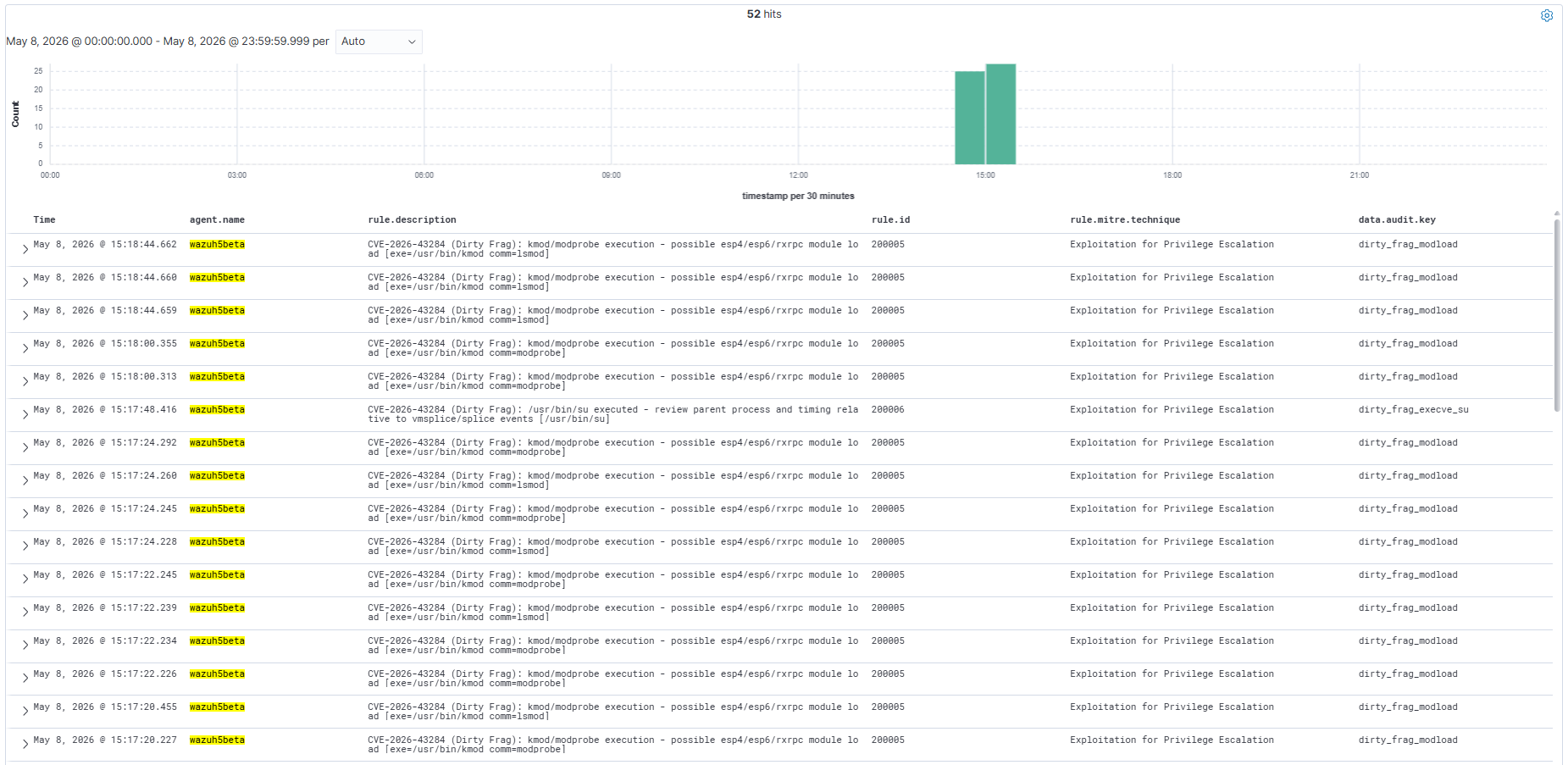The width and height of the screenshot is (1568, 765).
Task: Click the rule.id column header
Action: click(x=890, y=219)
